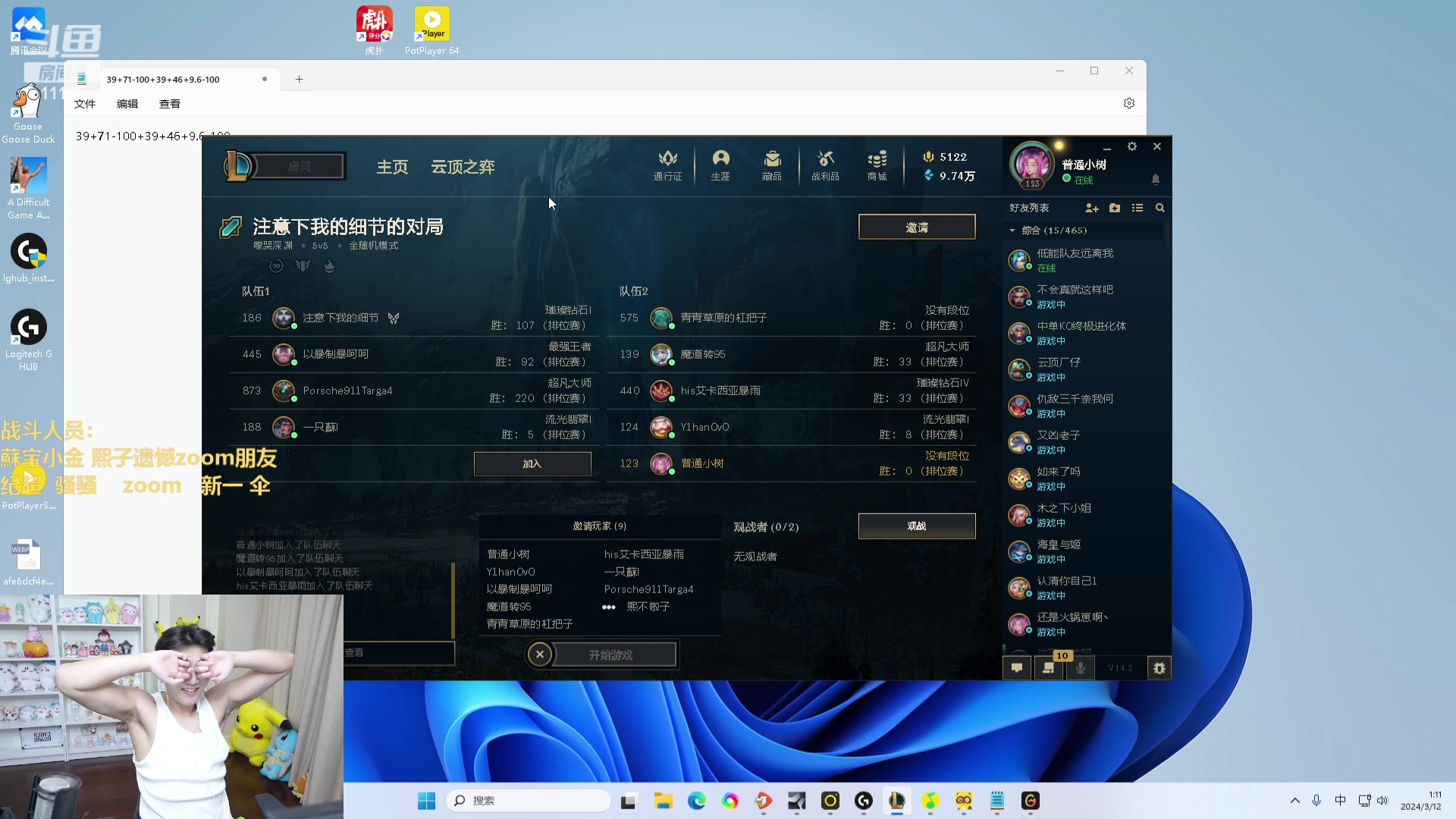This screenshot has width=1456, height=819.
Task: Switch to the 主页 tab
Action: click(392, 167)
